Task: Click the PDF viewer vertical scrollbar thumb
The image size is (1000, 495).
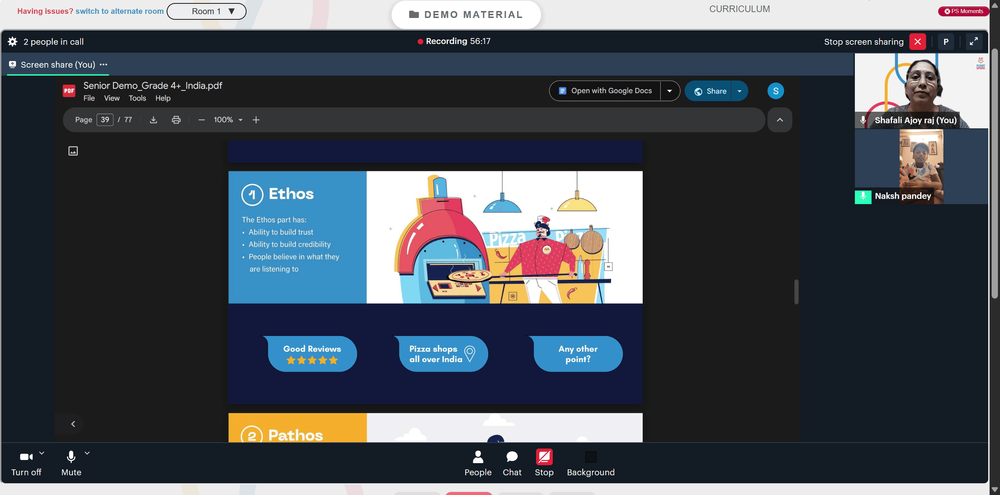Action: click(796, 292)
